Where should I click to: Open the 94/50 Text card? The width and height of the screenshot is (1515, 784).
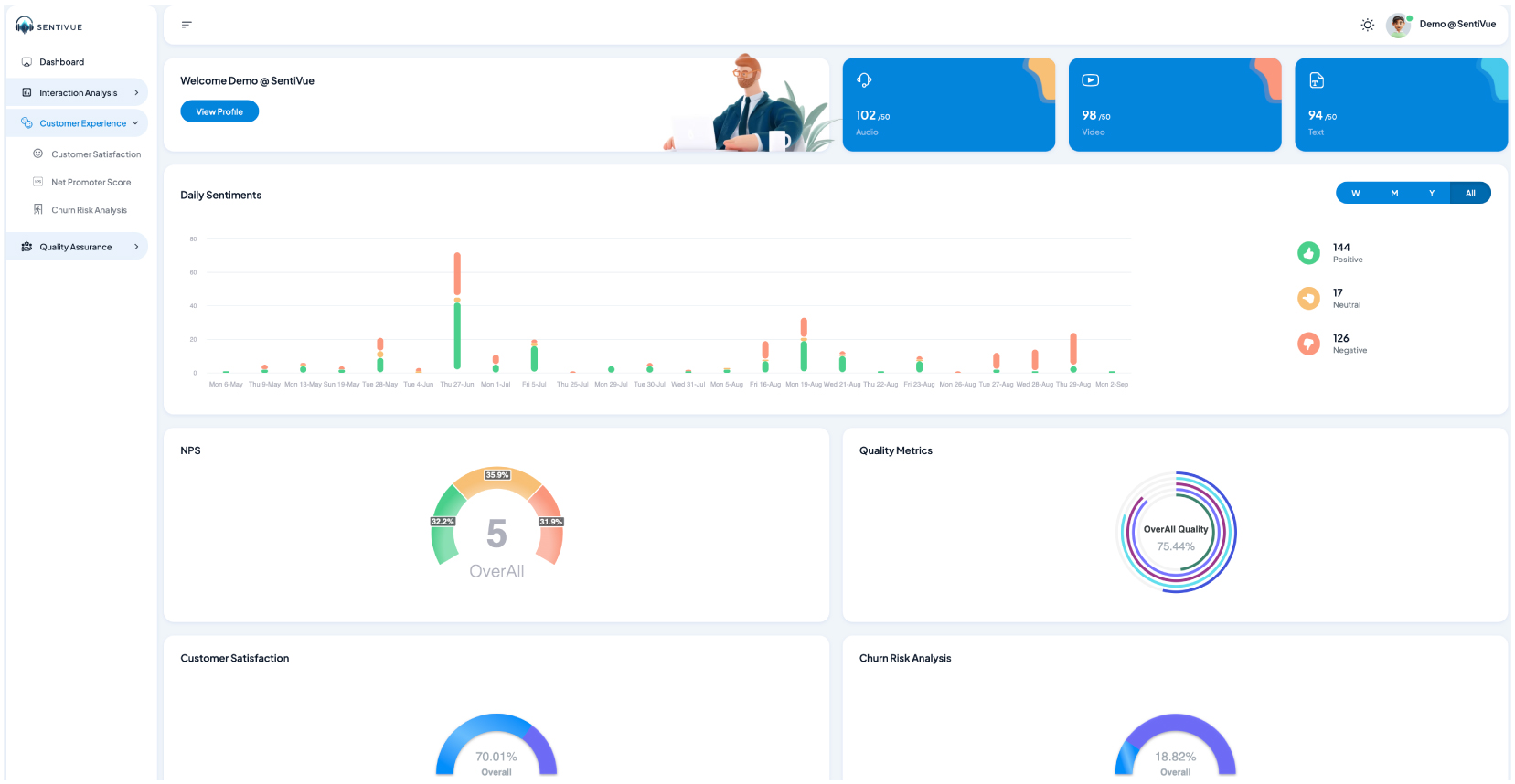pyautogui.click(x=1401, y=104)
